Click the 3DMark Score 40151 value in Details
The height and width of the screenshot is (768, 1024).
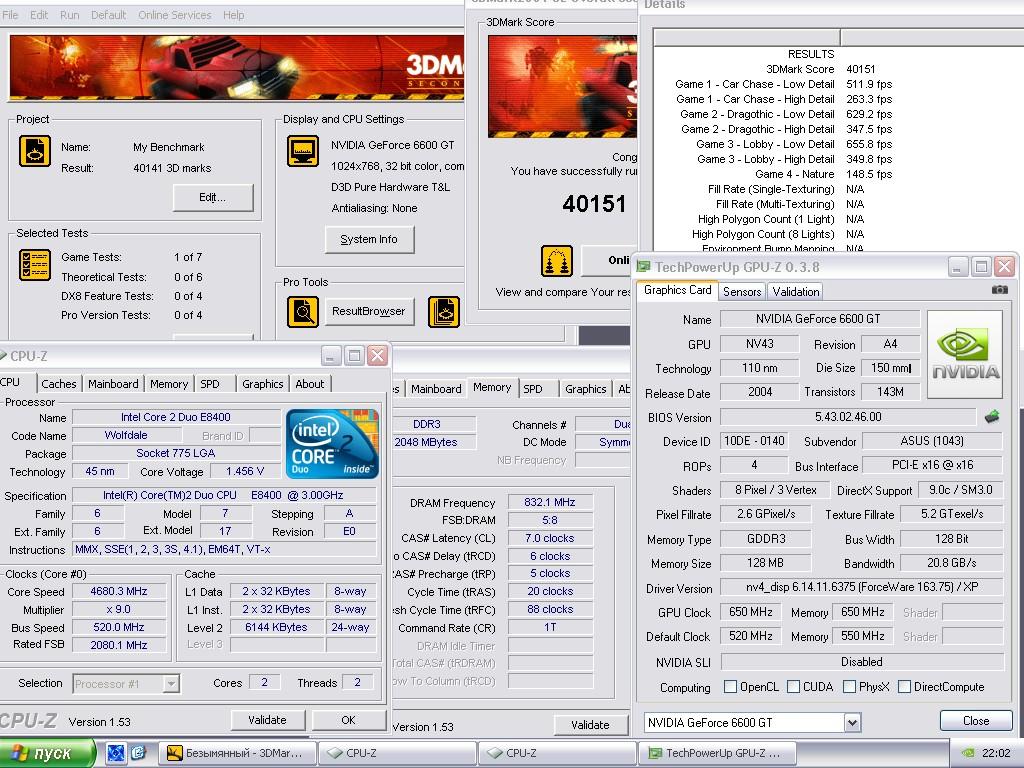860,69
